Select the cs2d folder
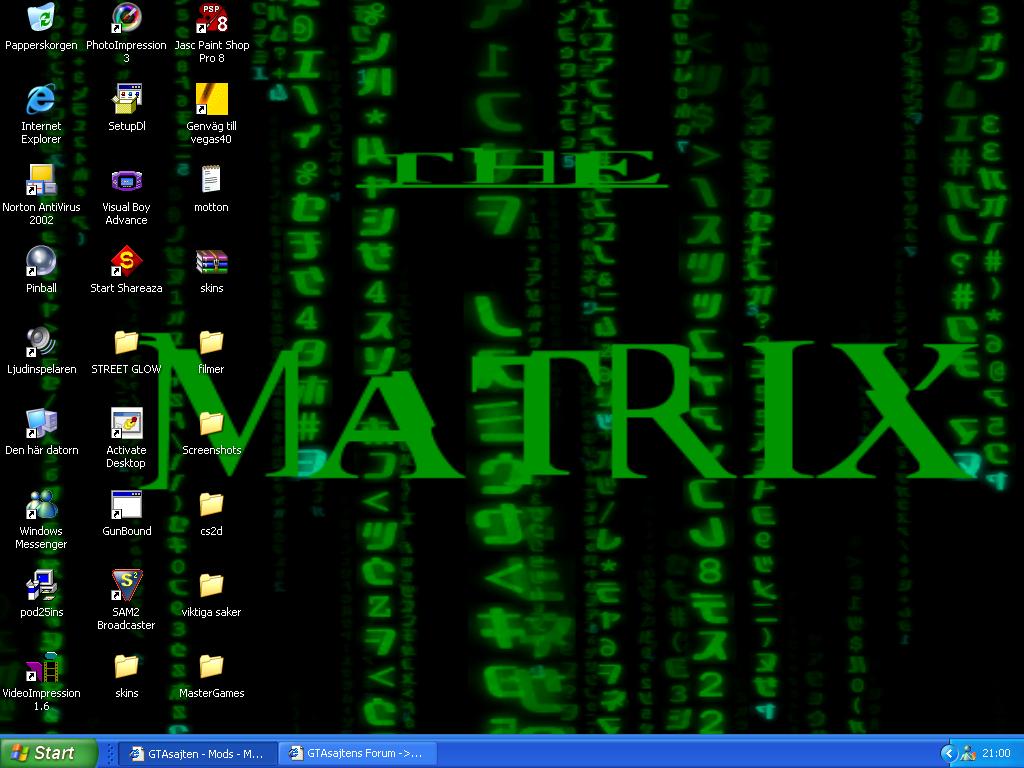1024x768 pixels. (x=211, y=504)
